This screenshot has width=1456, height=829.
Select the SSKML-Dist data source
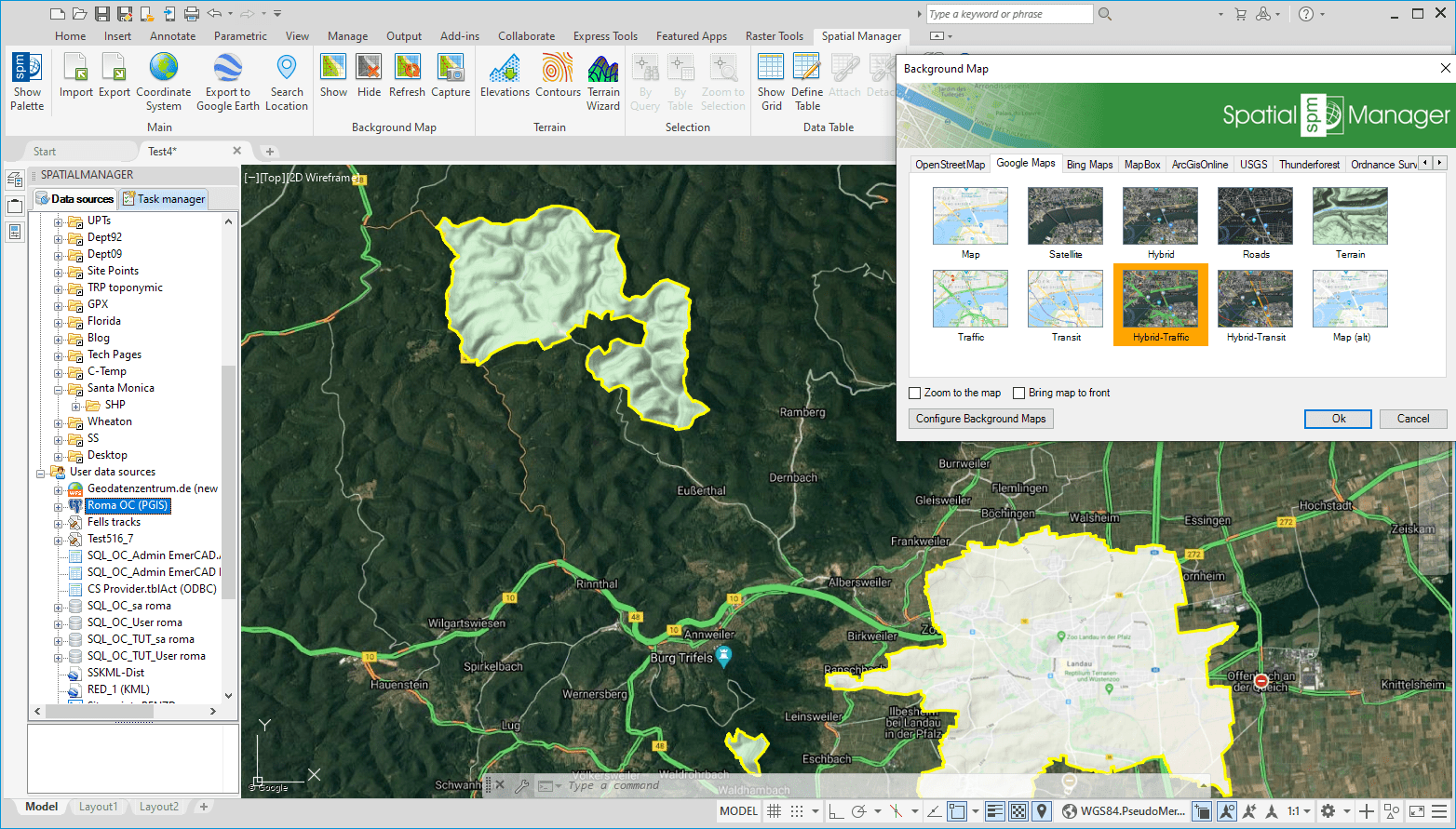[115, 673]
